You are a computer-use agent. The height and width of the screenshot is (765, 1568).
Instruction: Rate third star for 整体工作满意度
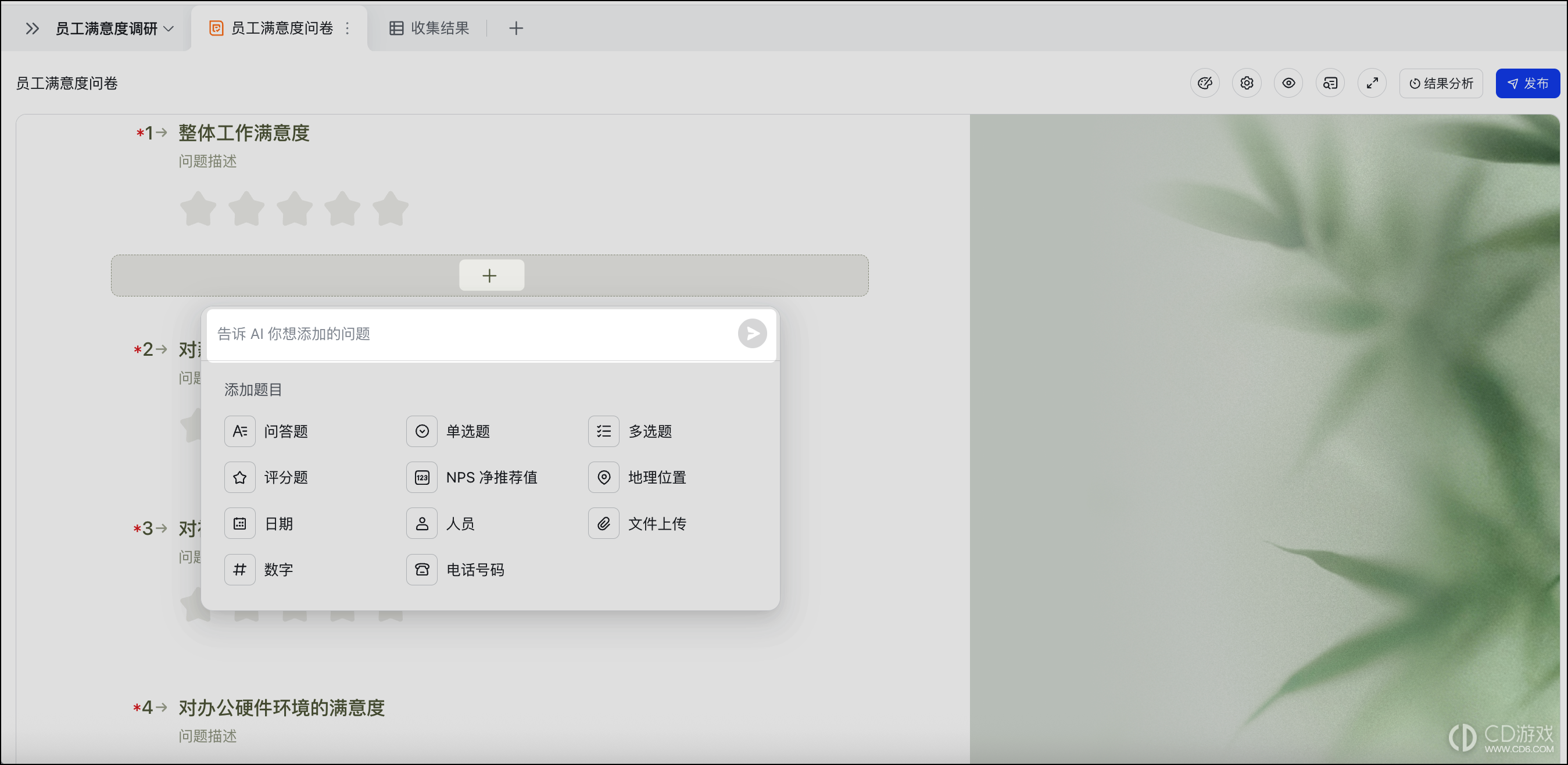(295, 209)
